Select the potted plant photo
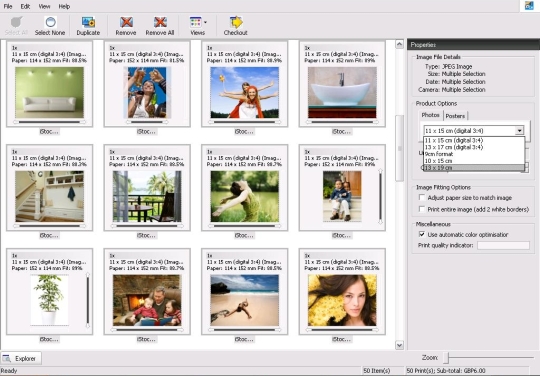540x376 pixels. click(x=50, y=300)
